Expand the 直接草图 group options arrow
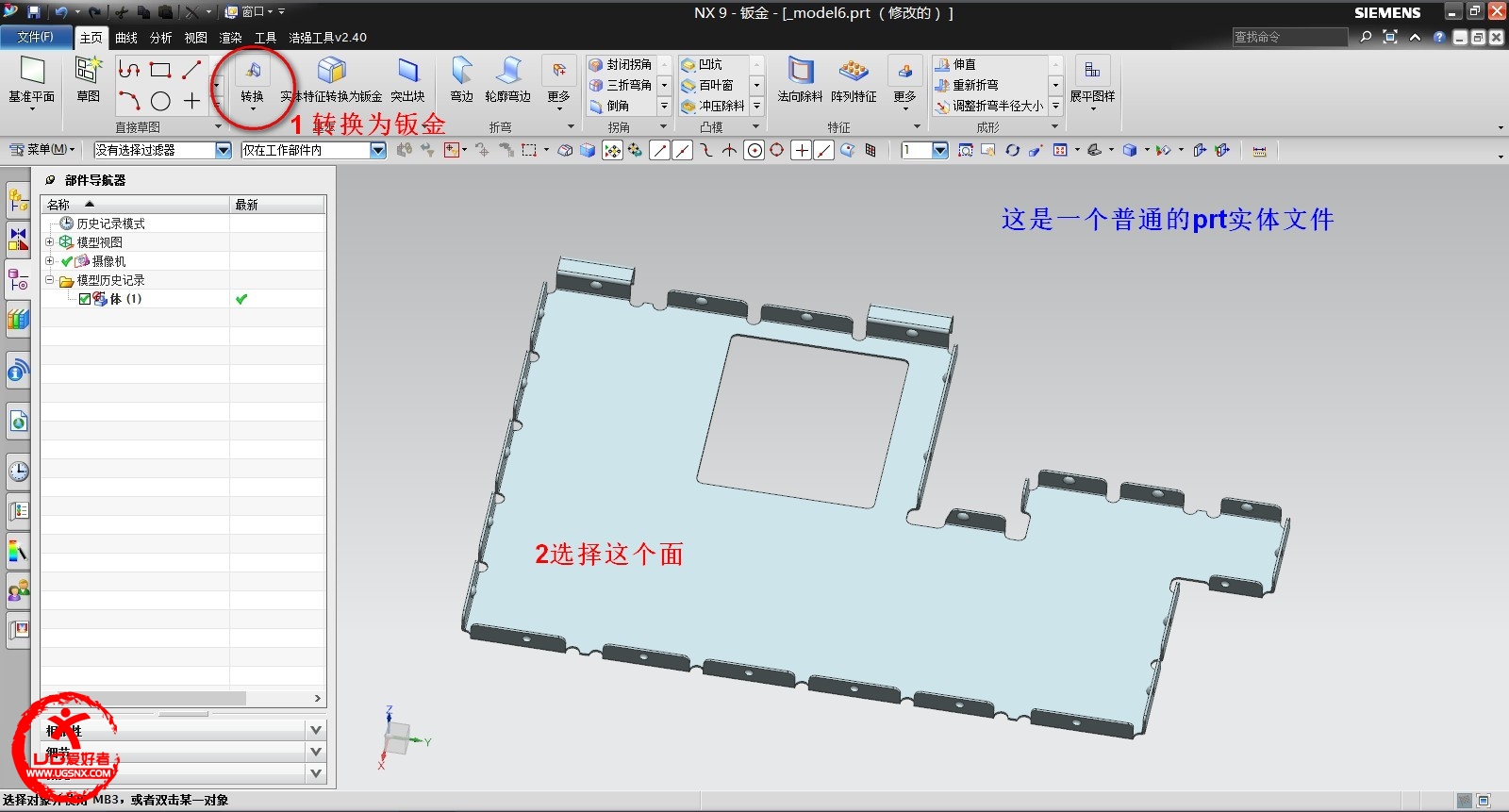This screenshot has height=812, width=1509. point(218,126)
